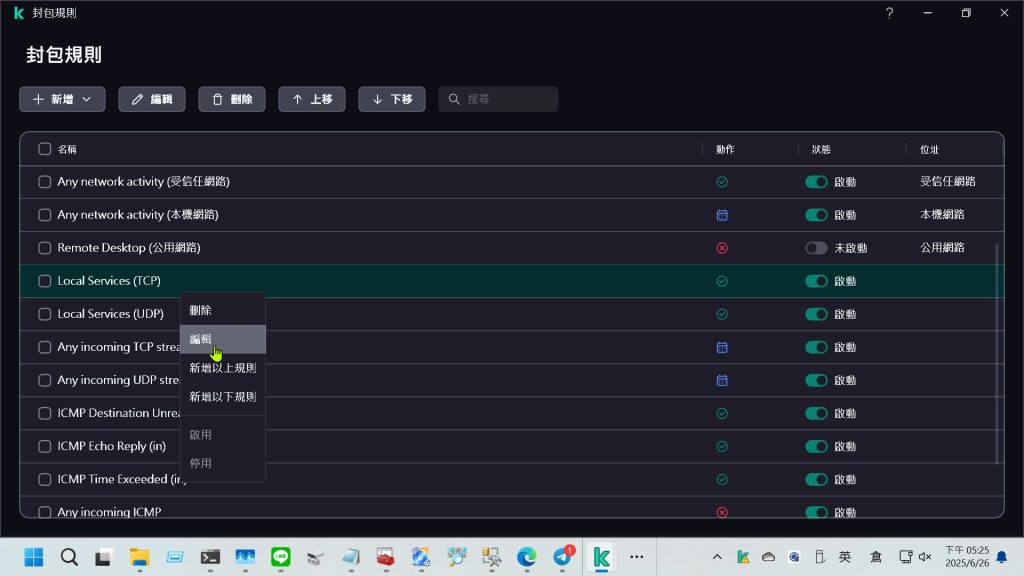Image resolution: width=1024 pixels, height=576 pixels.
Task: Open the help question mark icon
Action: tap(889, 13)
